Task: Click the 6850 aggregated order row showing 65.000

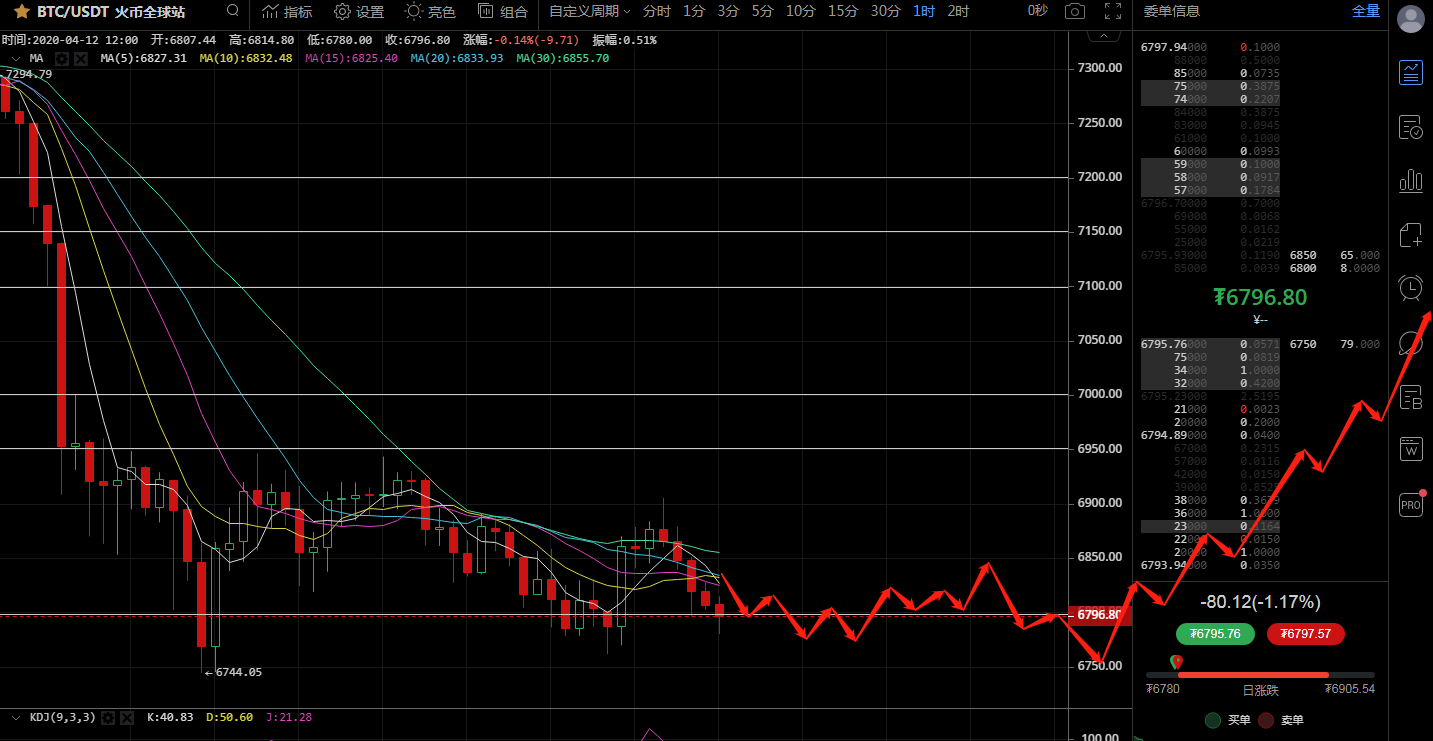Action: click(1334, 255)
